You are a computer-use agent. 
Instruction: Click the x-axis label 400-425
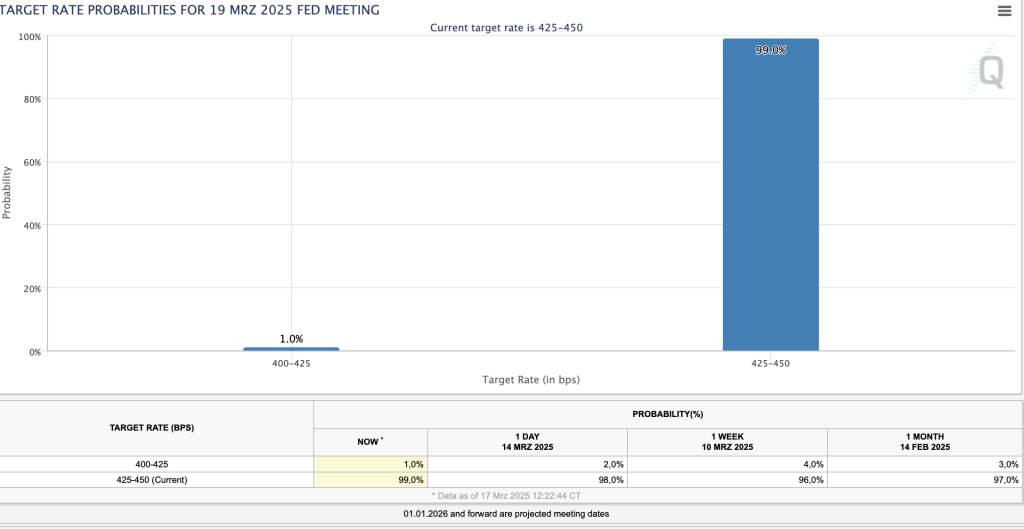point(291,363)
